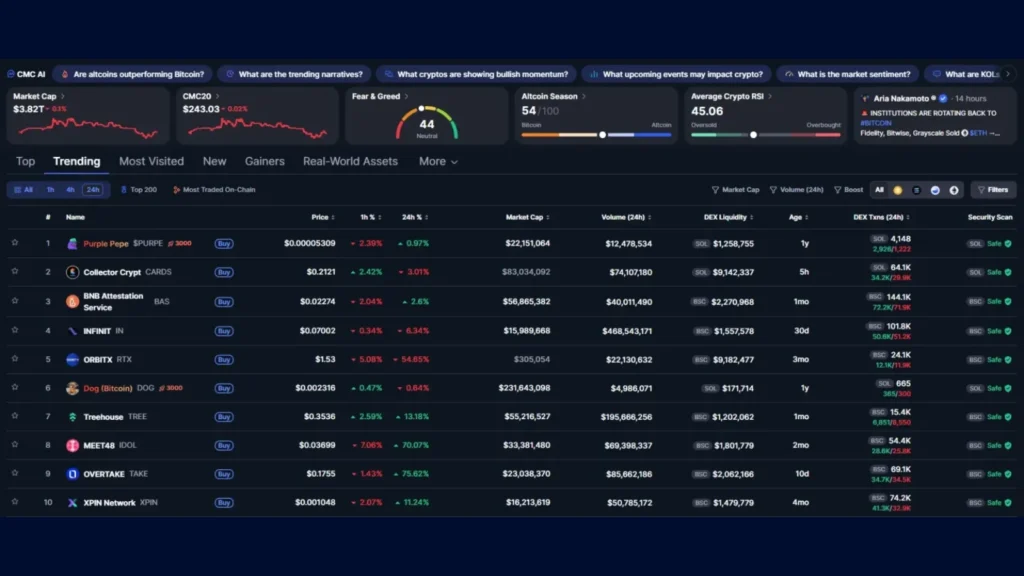Sort table by 1h % column

(x=371, y=217)
